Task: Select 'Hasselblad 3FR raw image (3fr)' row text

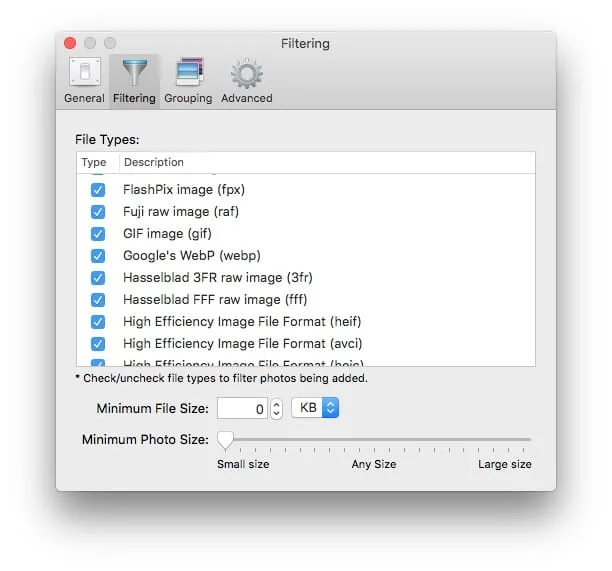Action: [218, 277]
